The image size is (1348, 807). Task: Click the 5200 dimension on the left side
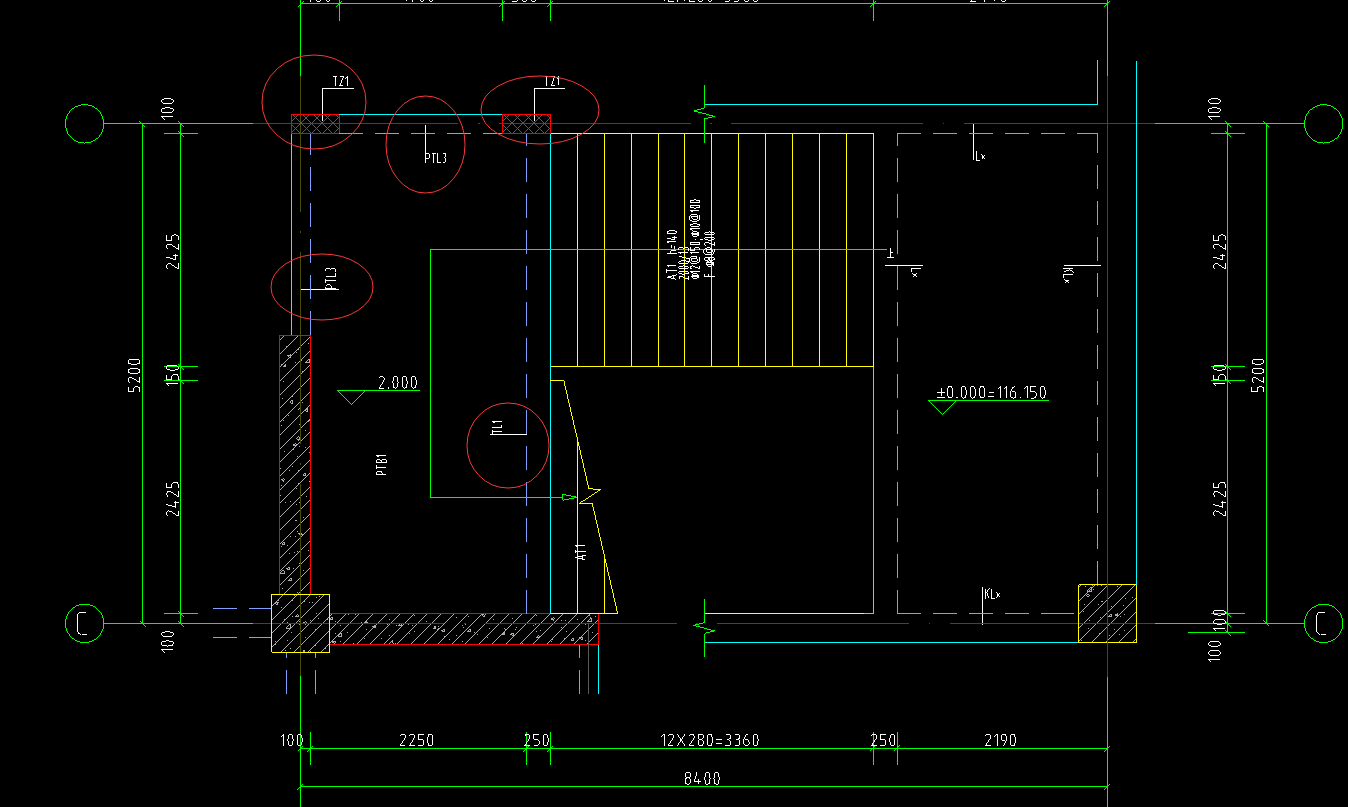(135, 374)
